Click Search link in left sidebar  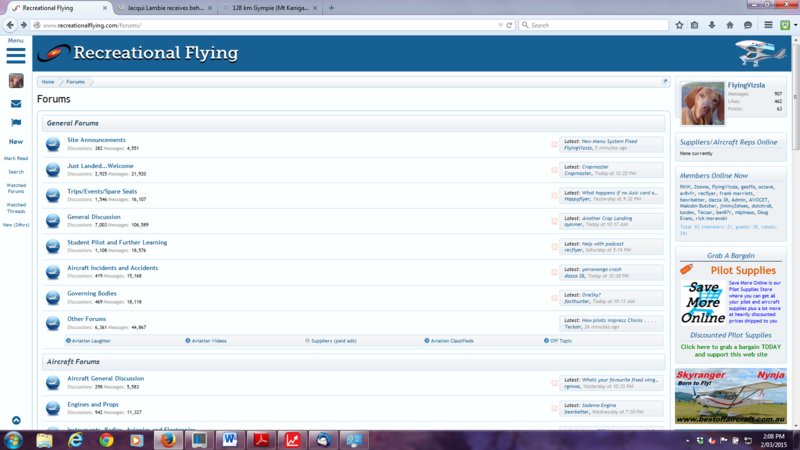[x=16, y=172]
